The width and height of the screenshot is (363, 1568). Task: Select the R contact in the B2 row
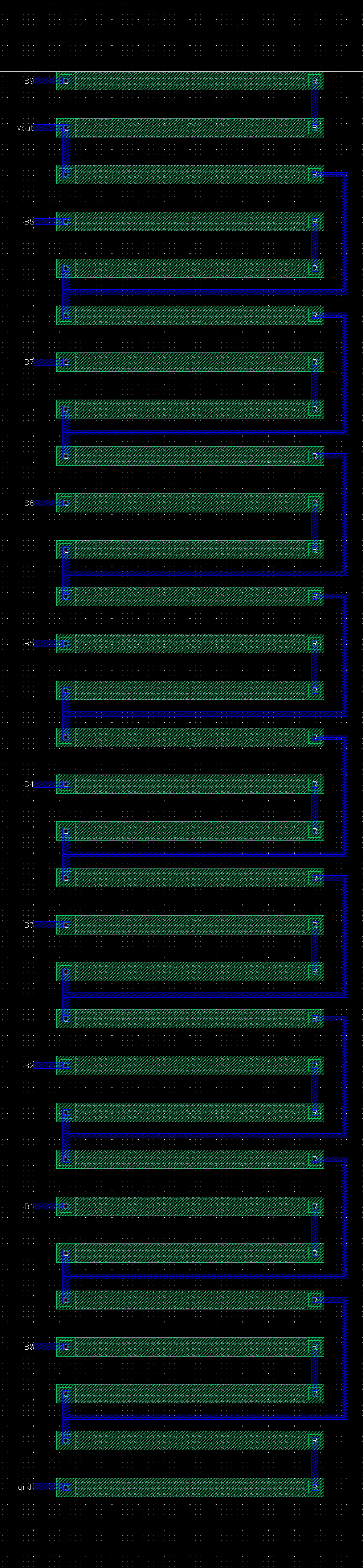314,1065
